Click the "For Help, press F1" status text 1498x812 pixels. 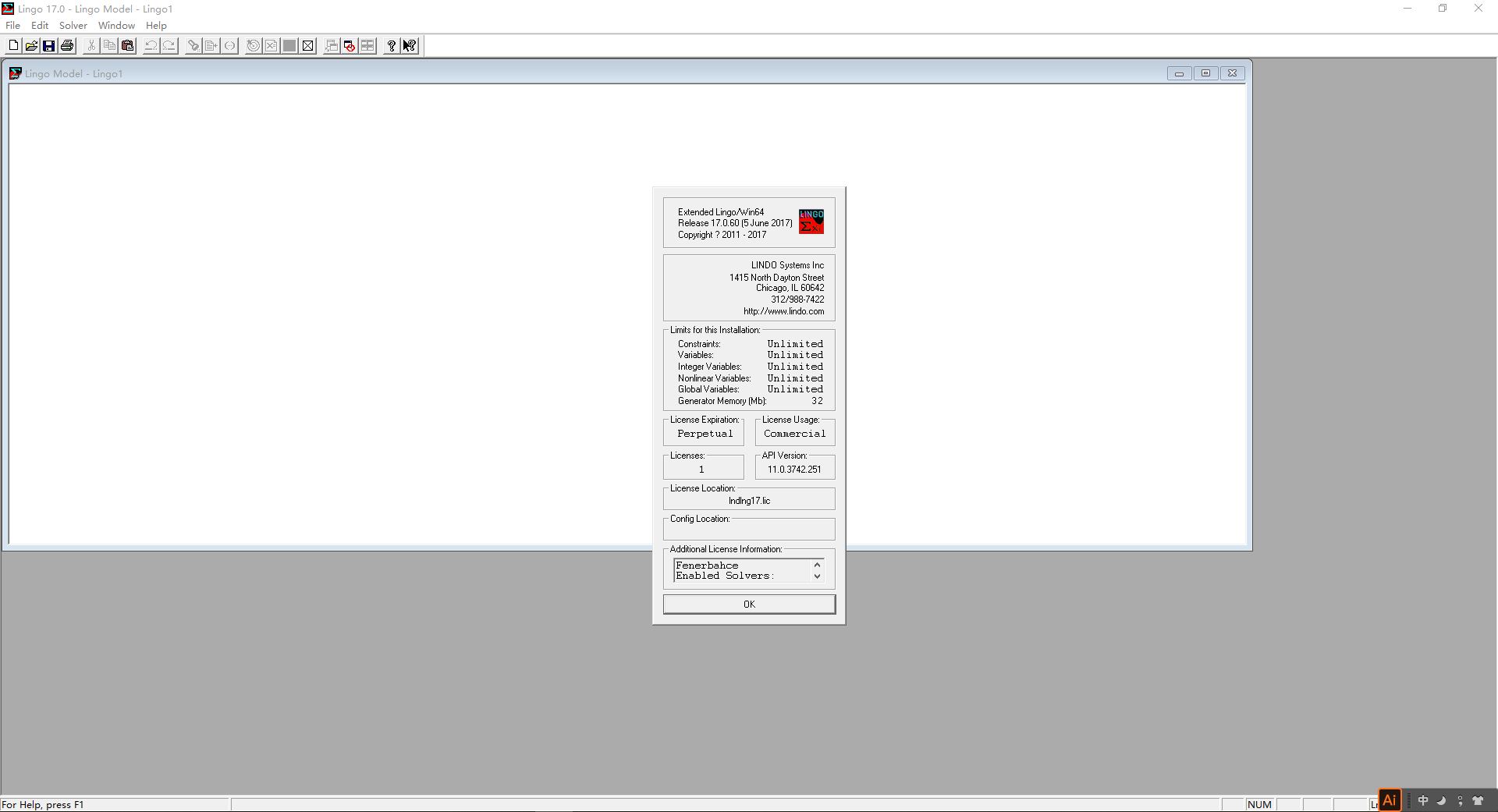(43, 804)
